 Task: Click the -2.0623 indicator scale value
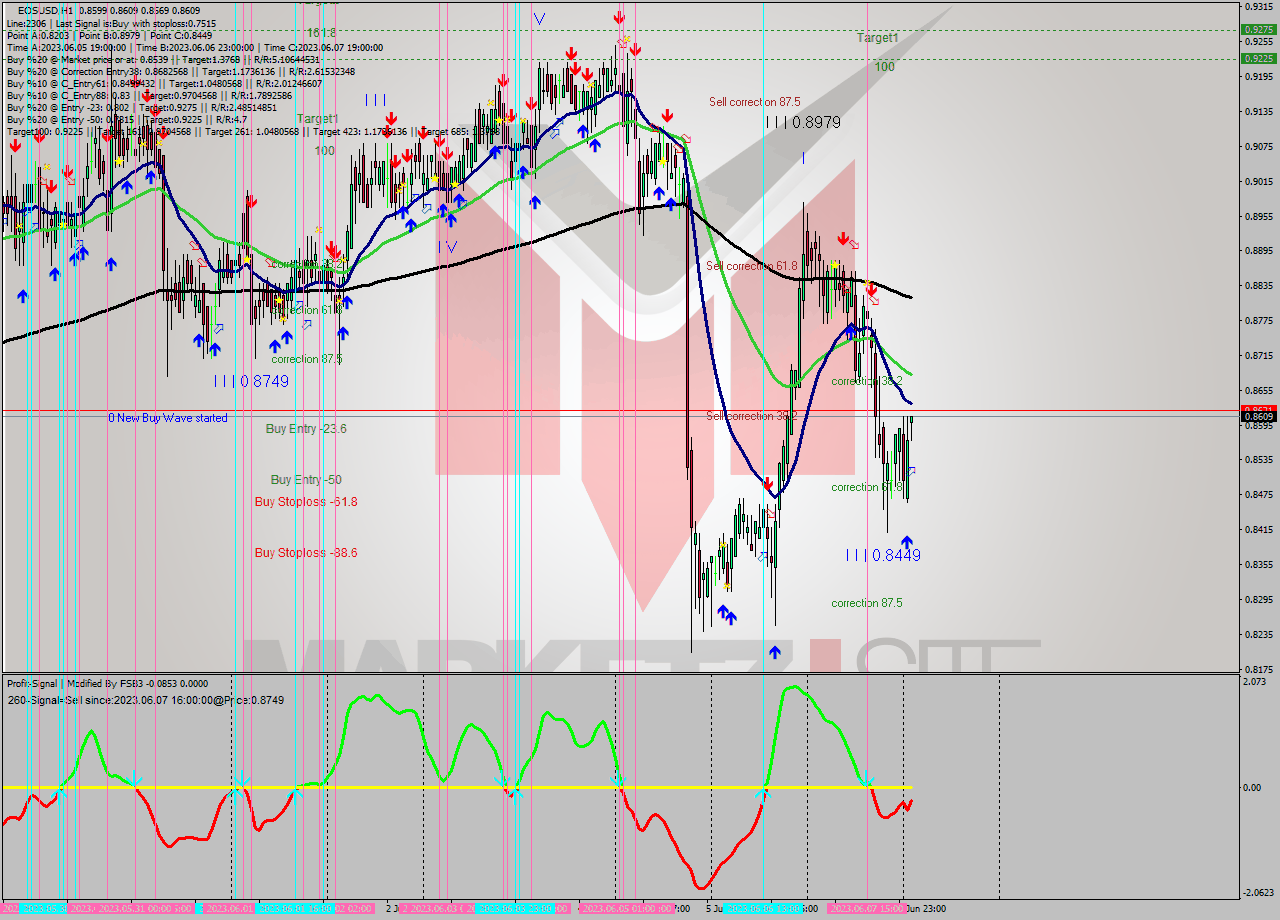(x=1258, y=893)
